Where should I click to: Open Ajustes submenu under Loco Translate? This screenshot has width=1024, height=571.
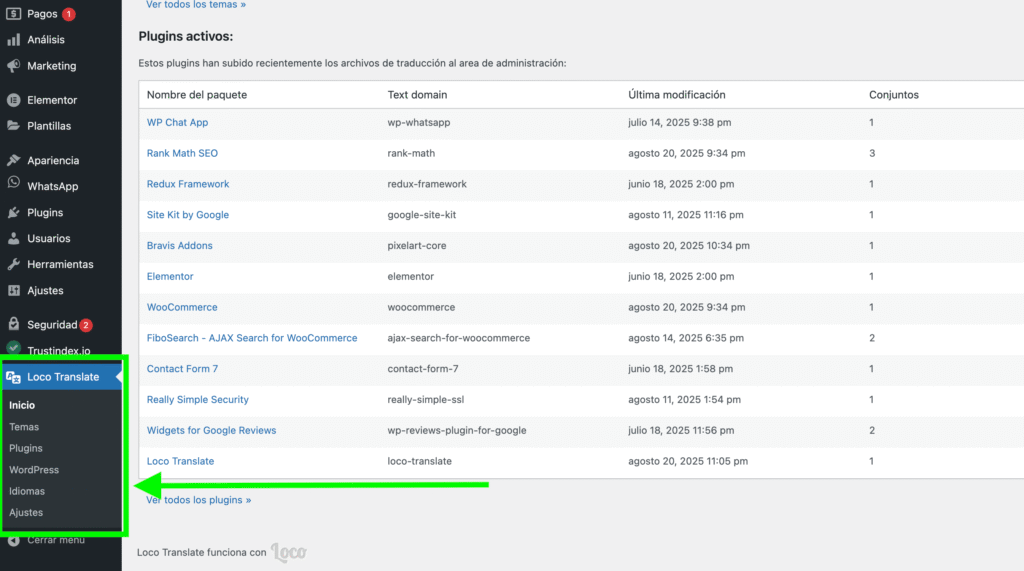coord(26,513)
